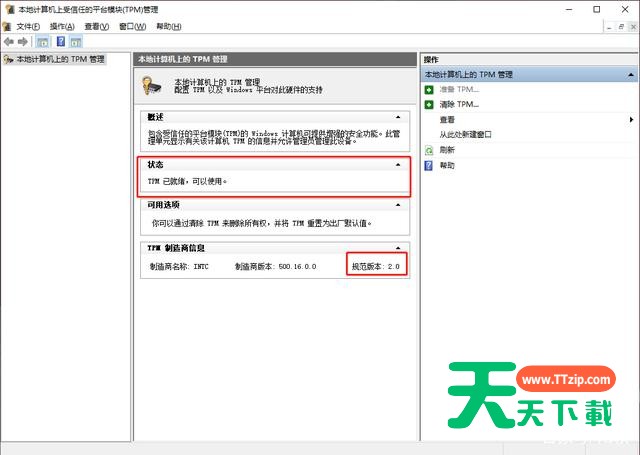The height and width of the screenshot is (455, 640).
Task: Click green icon beside 清除 TPM
Action: pyautogui.click(x=429, y=104)
